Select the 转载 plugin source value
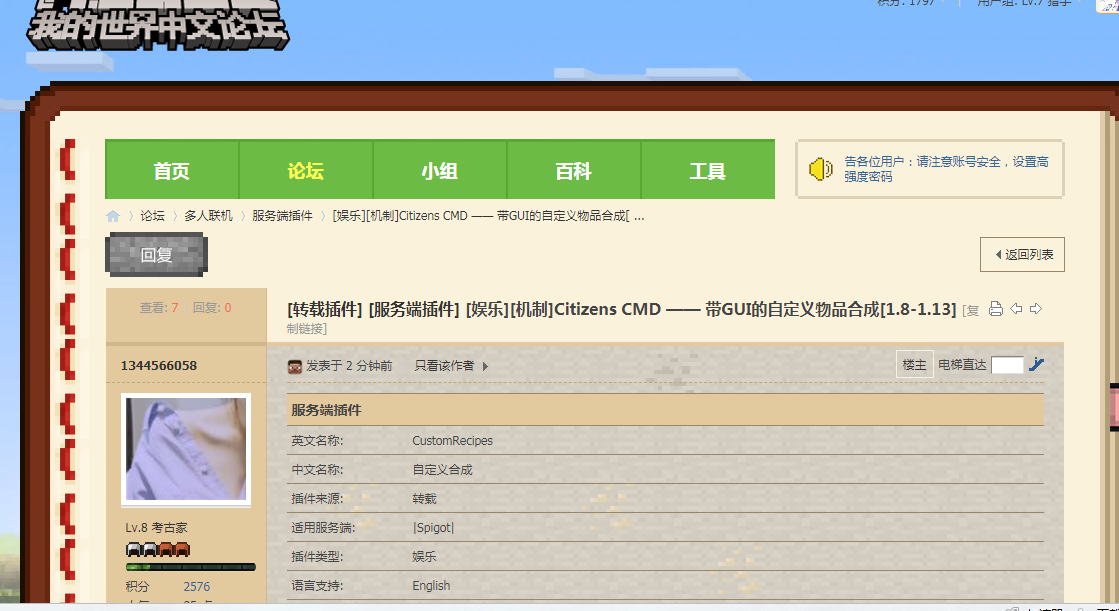This screenshot has height=611, width=1119. tap(424, 498)
